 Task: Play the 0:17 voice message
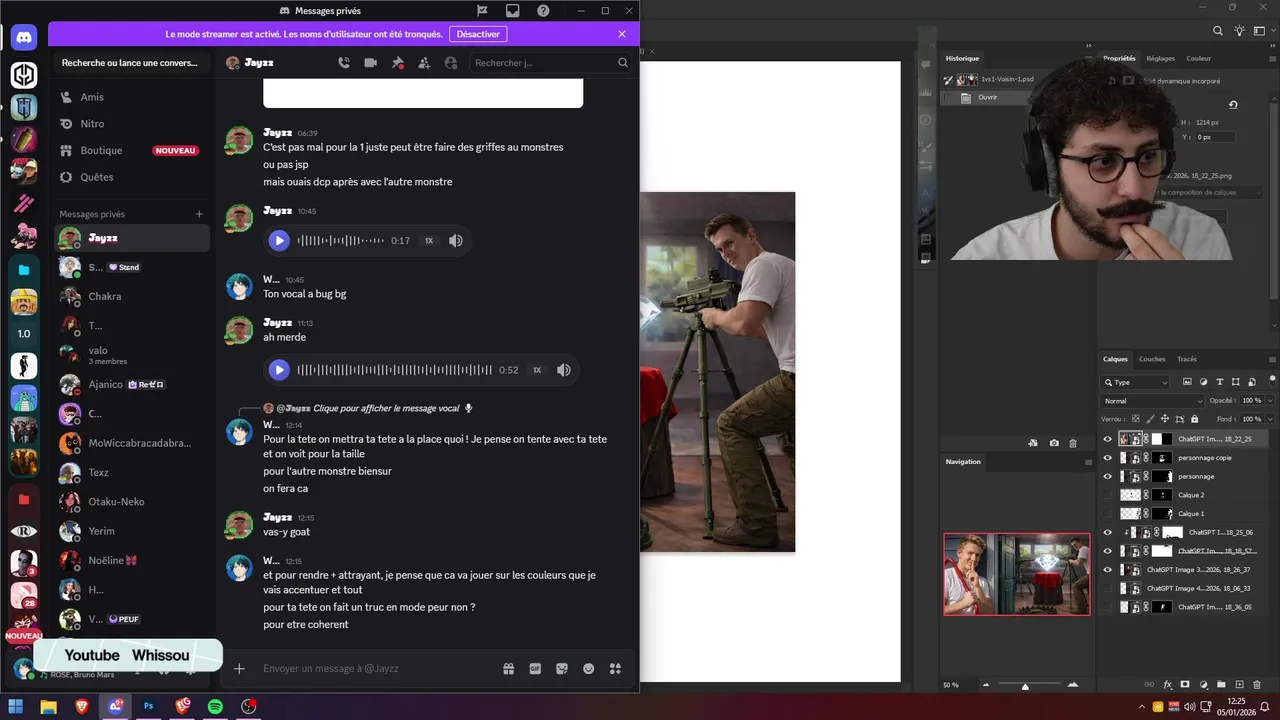(279, 241)
